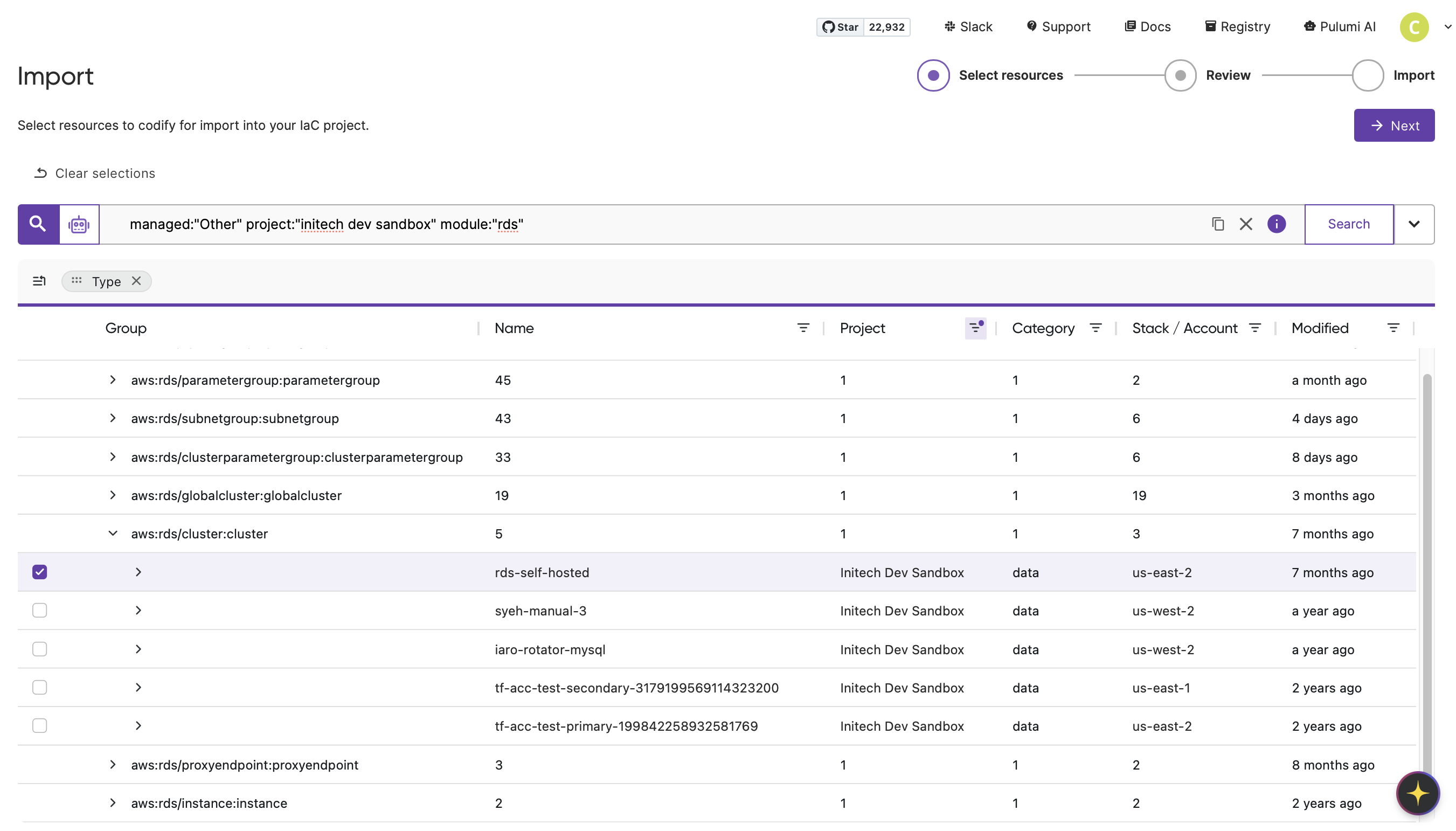The width and height of the screenshot is (1456, 831).
Task: Open the Project column filter icon
Action: click(975, 328)
